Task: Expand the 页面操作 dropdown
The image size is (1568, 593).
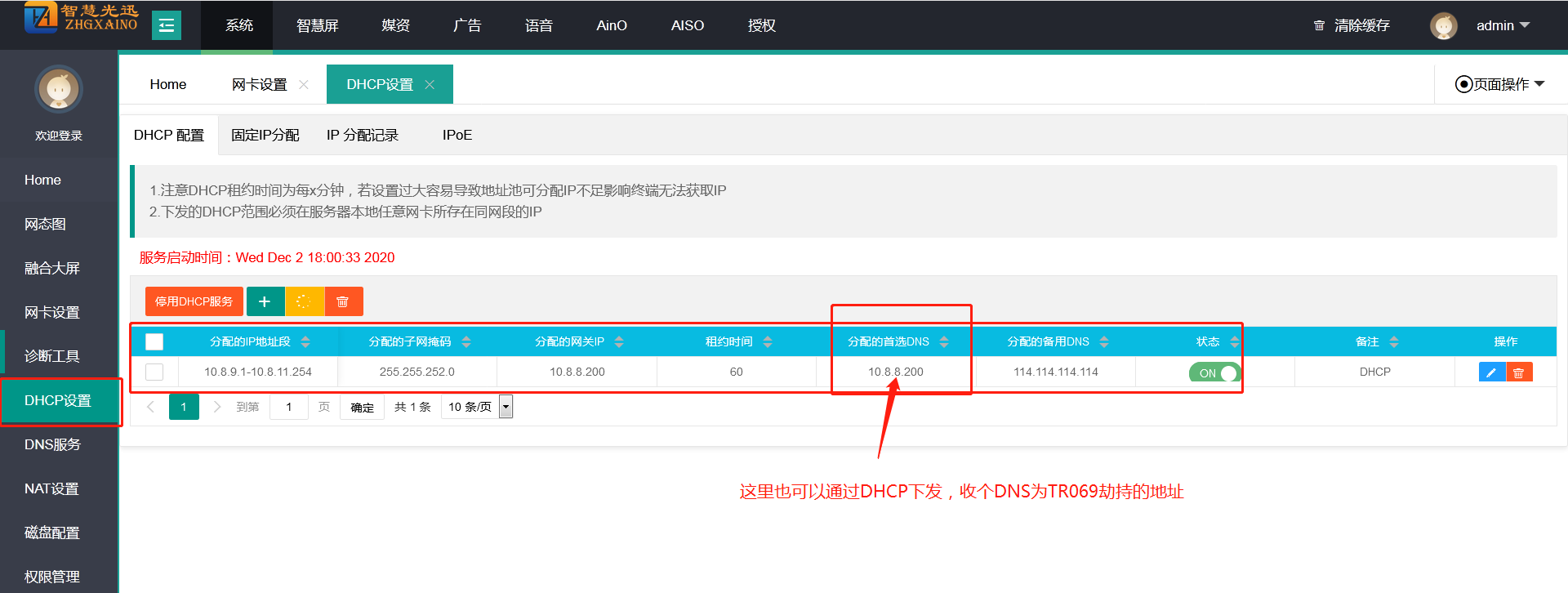Action: [x=1500, y=84]
